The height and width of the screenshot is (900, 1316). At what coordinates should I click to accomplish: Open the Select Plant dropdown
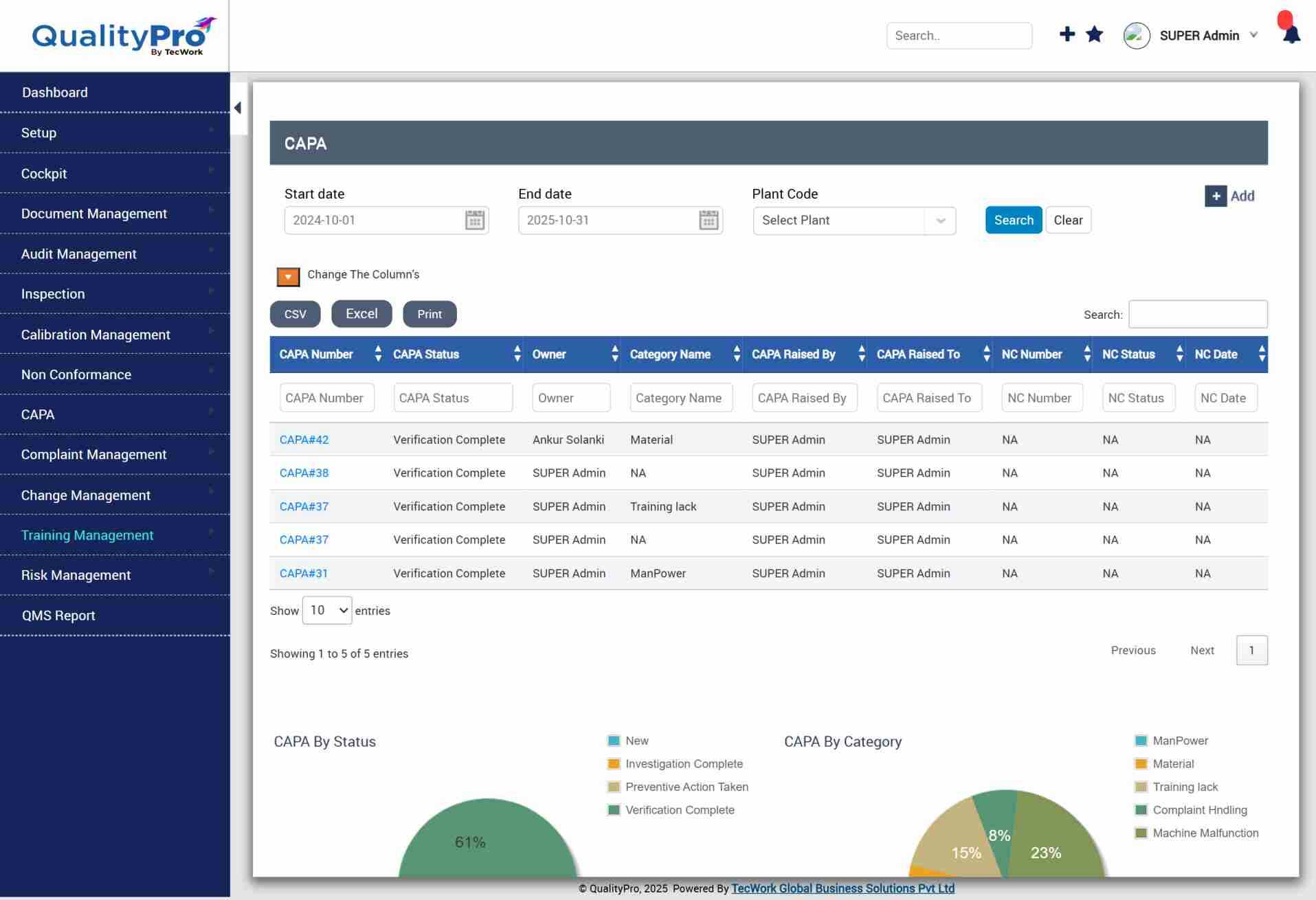coord(854,221)
